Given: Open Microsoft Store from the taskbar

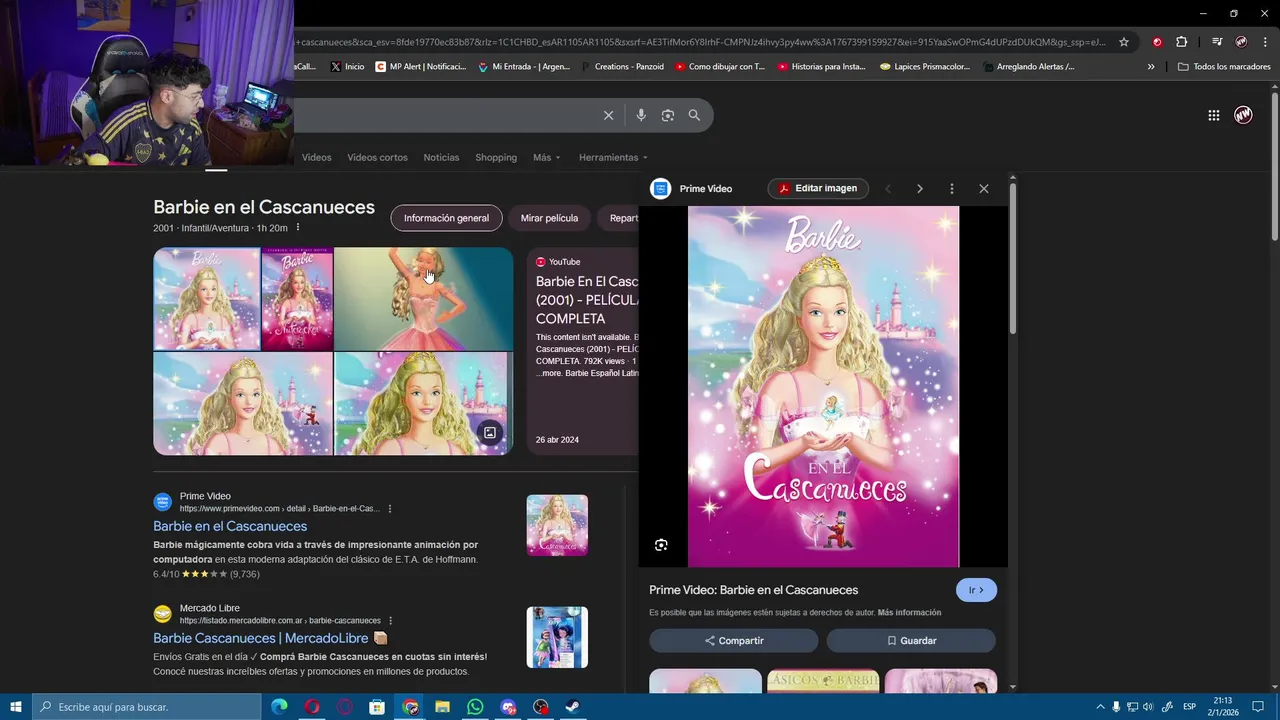Looking at the screenshot, I should click(x=377, y=707).
